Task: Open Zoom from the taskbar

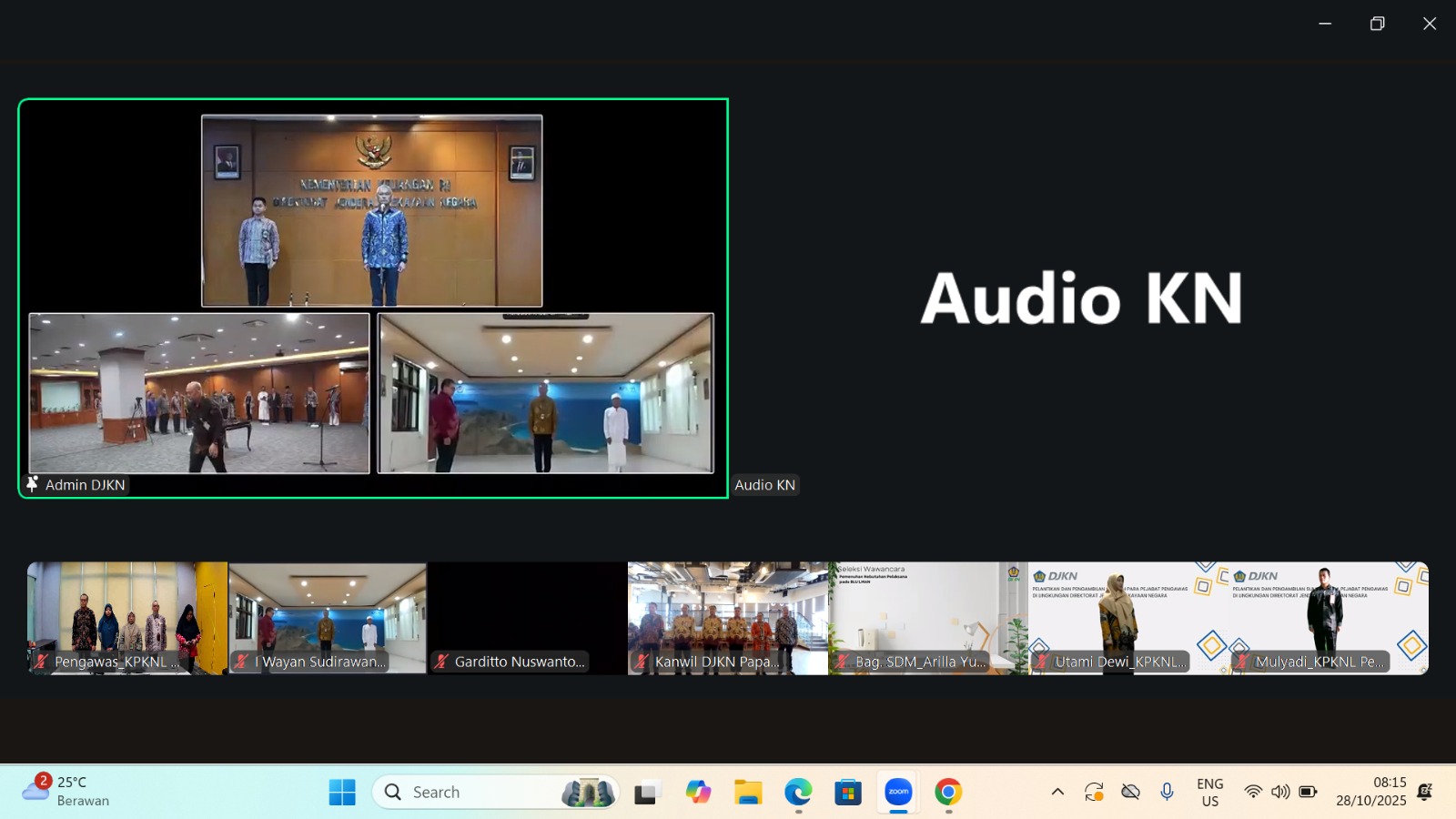Action: pyautogui.click(x=898, y=792)
